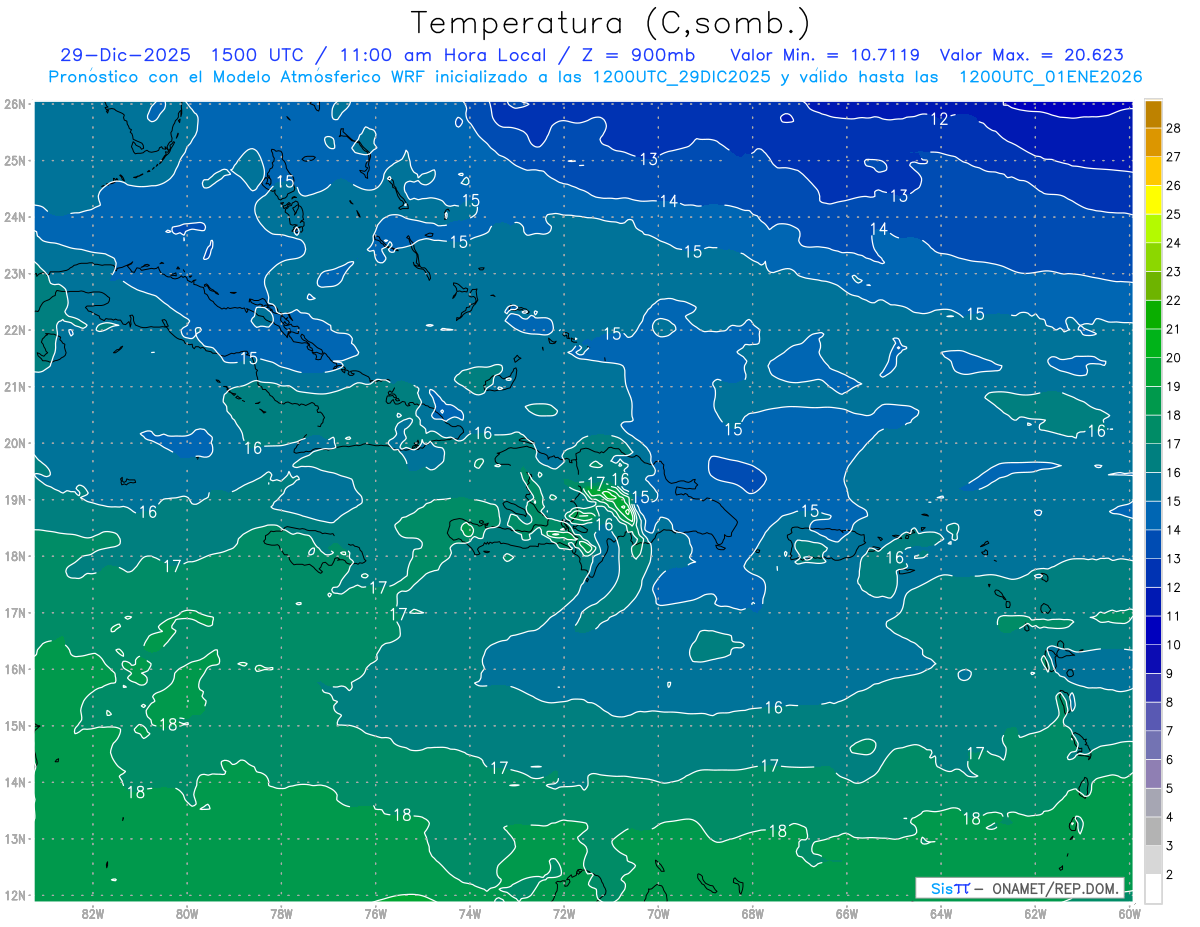Click the legend color band between 10 and 11
The image size is (1200, 927).
1154,630
